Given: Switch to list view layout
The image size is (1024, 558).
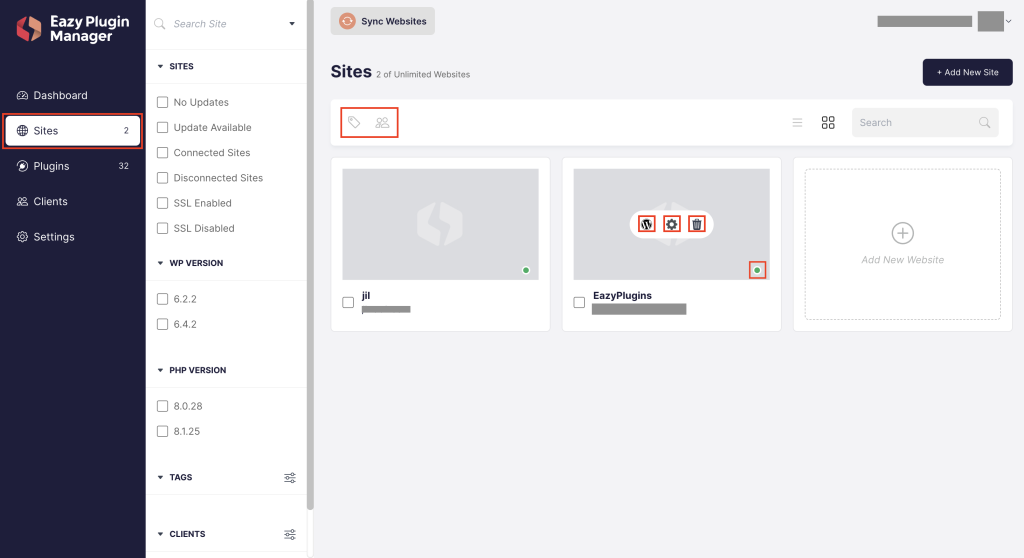Looking at the screenshot, I should point(797,122).
